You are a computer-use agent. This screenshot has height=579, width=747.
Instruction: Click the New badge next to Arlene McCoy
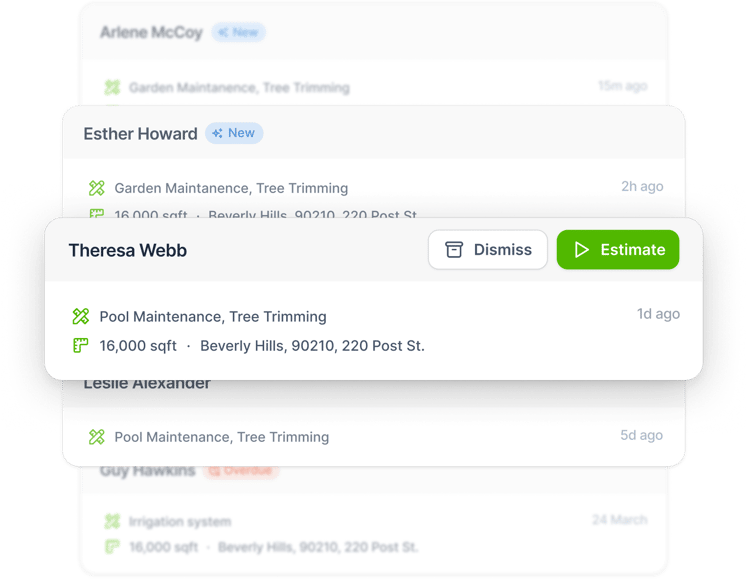(239, 32)
